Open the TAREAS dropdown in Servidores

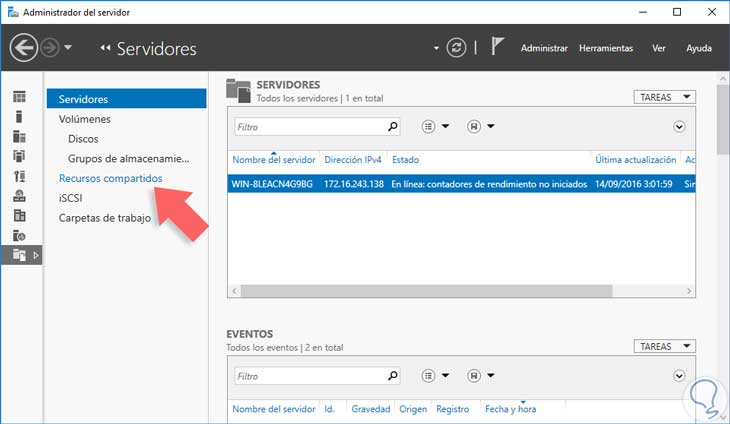664,97
